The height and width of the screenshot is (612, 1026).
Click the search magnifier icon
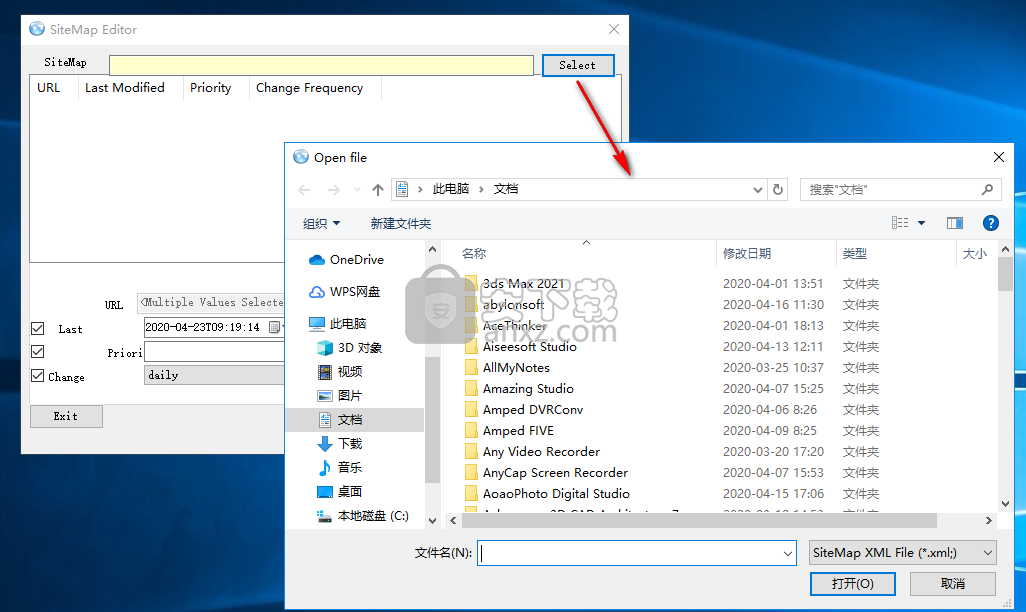pyautogui.click(x=987, y=189)
